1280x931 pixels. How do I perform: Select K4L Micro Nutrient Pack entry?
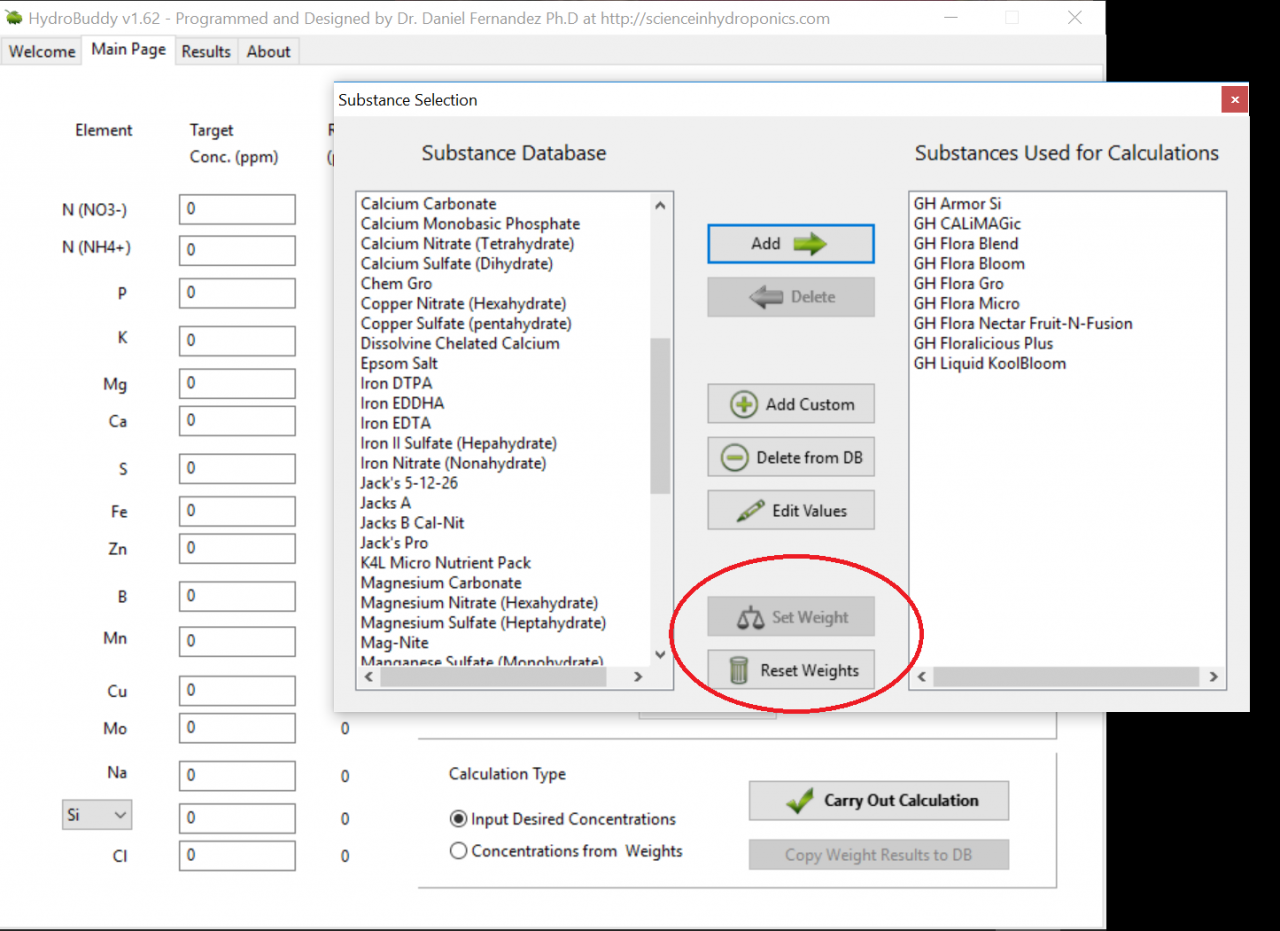[445, 563]
